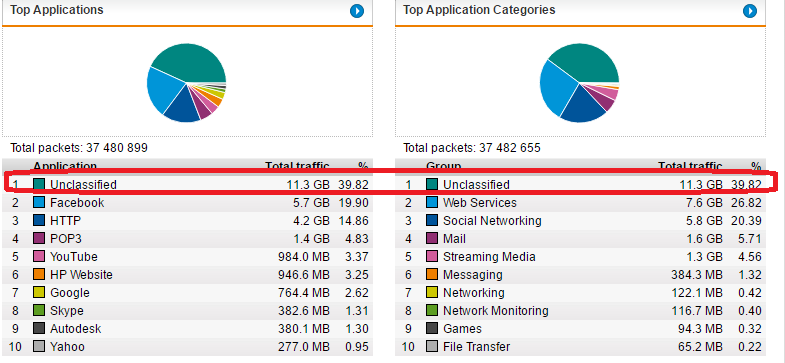Select the Autodesk application entry
Image resolution: width=785 pixels, height=363 pixels.
click(x=76, y=329)
